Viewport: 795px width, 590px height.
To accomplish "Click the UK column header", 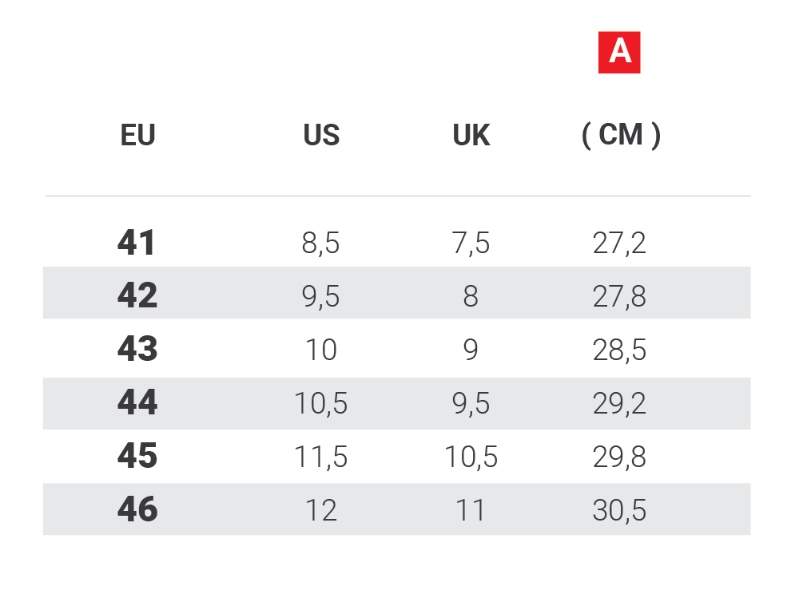I will [471, 135].
